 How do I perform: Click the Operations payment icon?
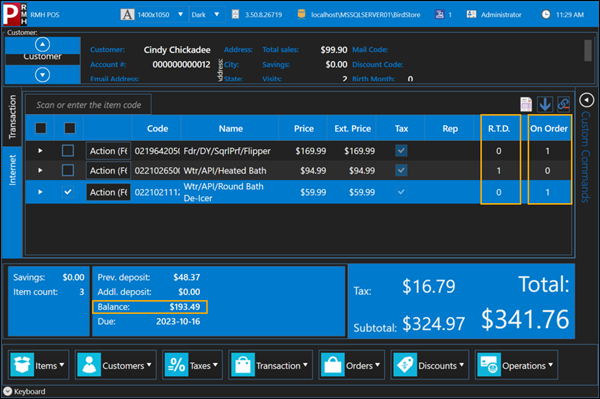click(489, 365)
